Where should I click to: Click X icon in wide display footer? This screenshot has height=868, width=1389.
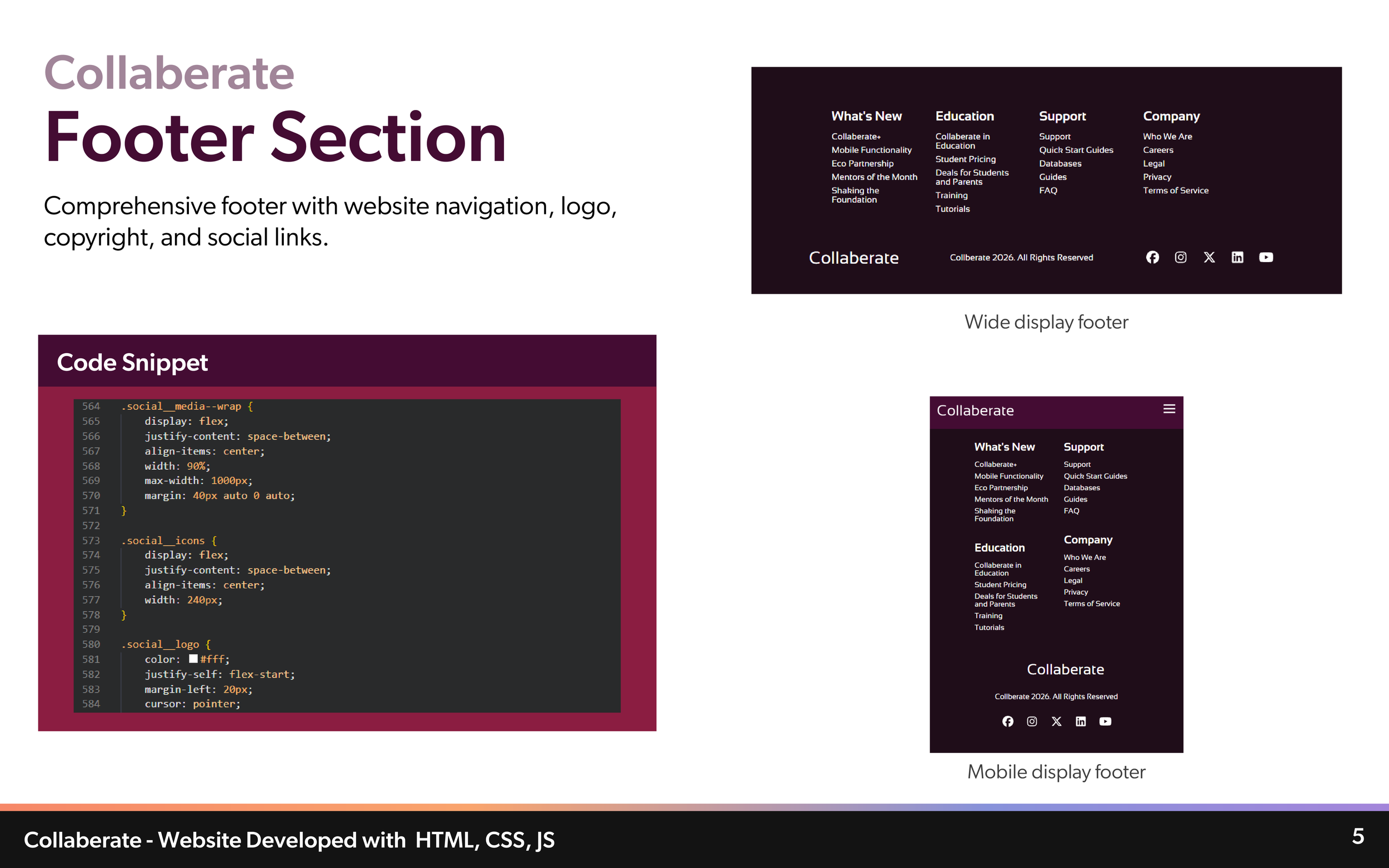(1208, 257)
